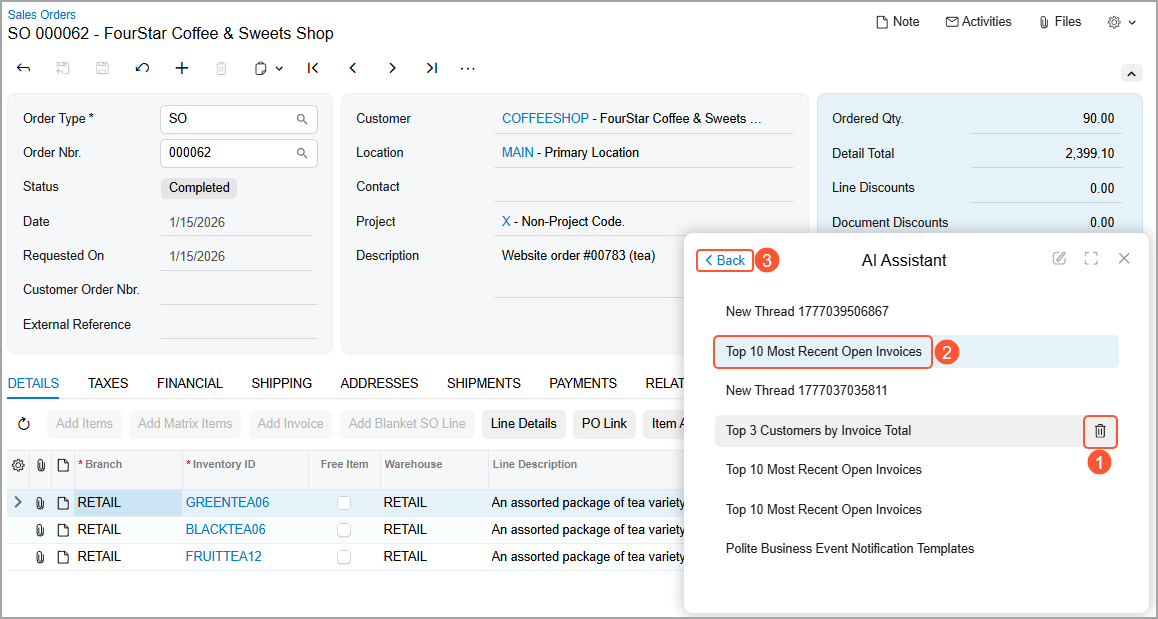Switch to FINANCIAL tab

[x=190, y=383]
